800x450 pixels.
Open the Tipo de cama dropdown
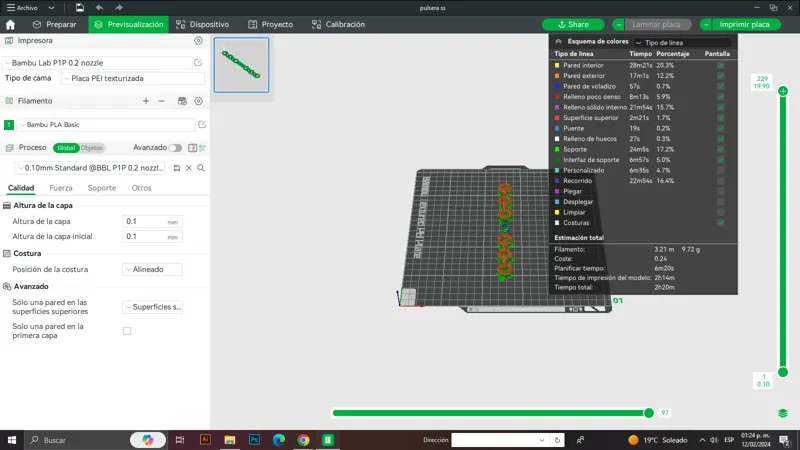tap(133, 79)
